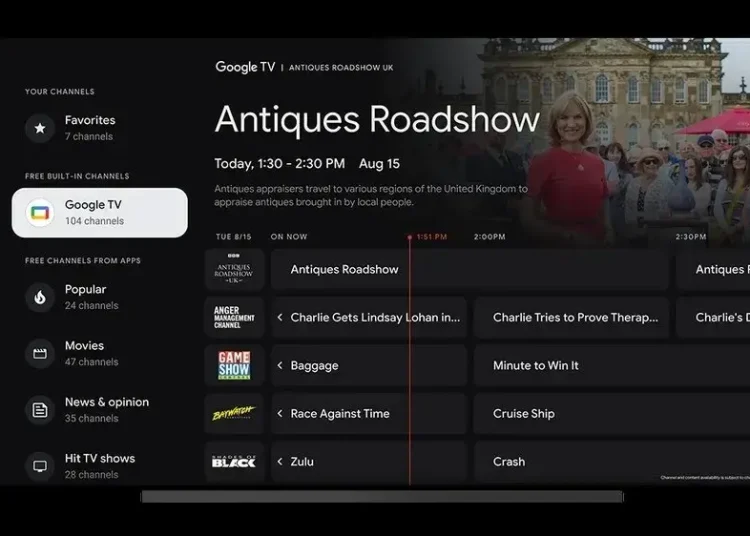Click the large Antiques Roadshow title
The height and width of the screenshot is (536, 750).
pyautogui.click(x=377, y=119)
